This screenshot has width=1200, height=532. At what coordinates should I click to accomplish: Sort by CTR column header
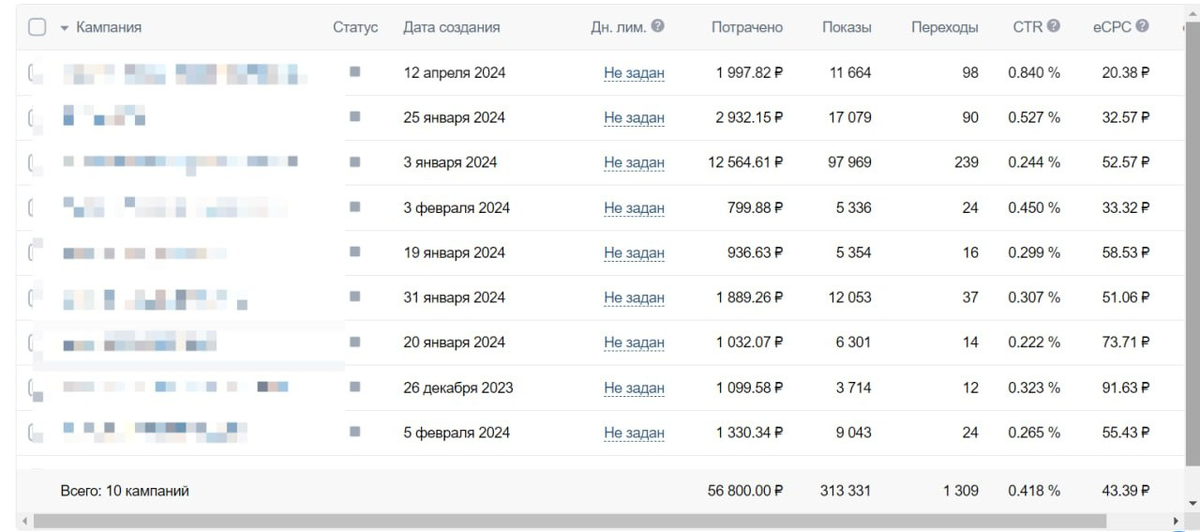[1027, 28]
